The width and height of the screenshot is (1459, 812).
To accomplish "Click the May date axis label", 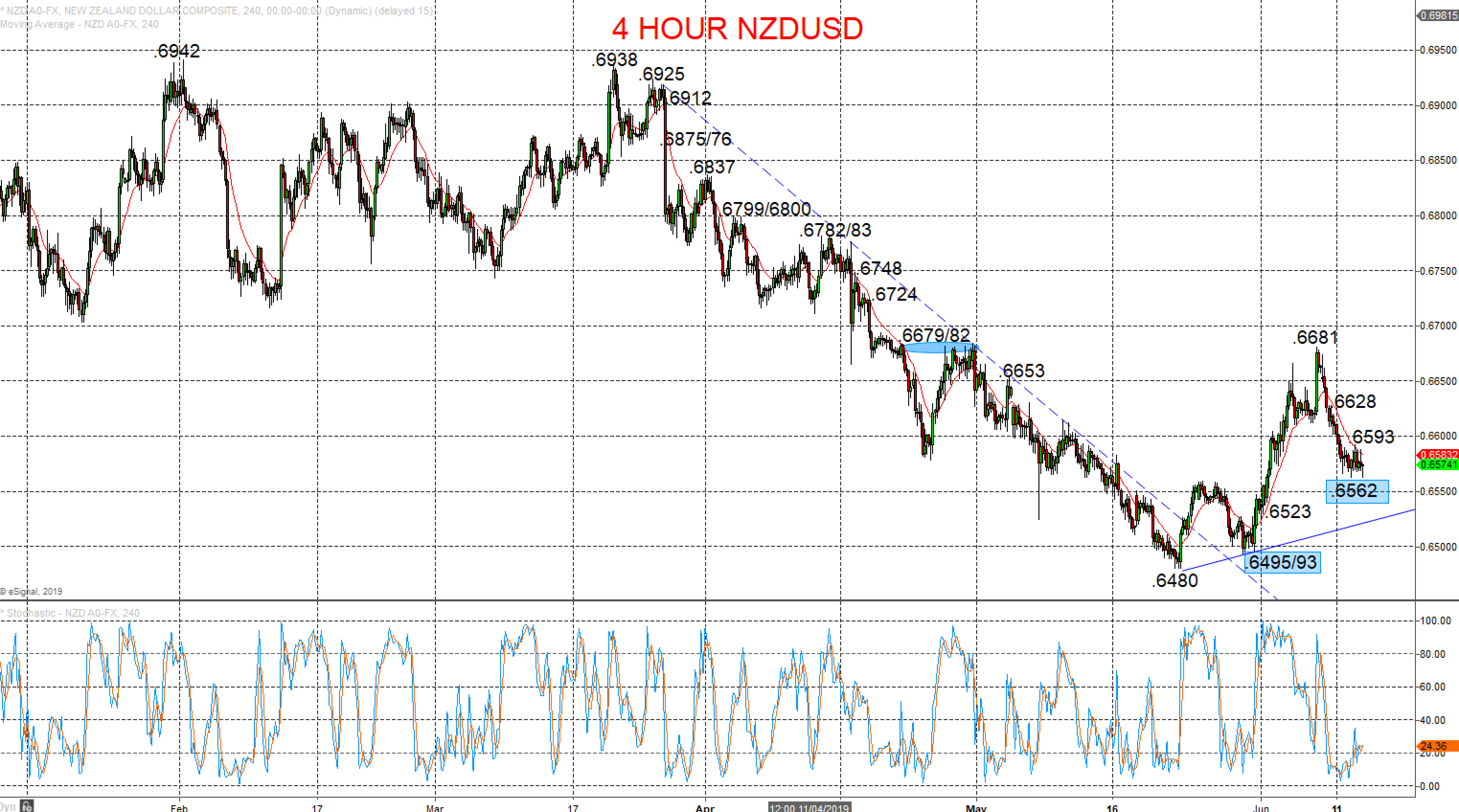I will tap(977, 808).
